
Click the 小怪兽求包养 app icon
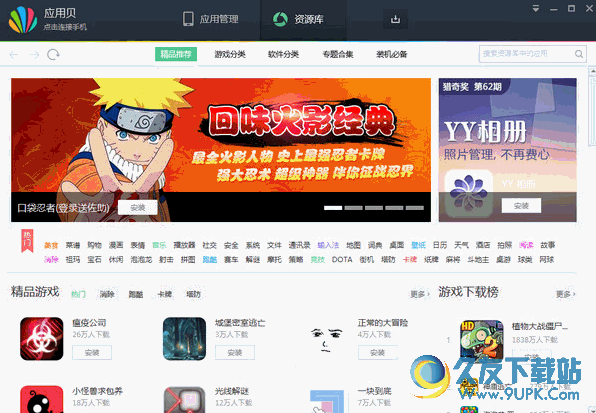click(x=42, y=399)
